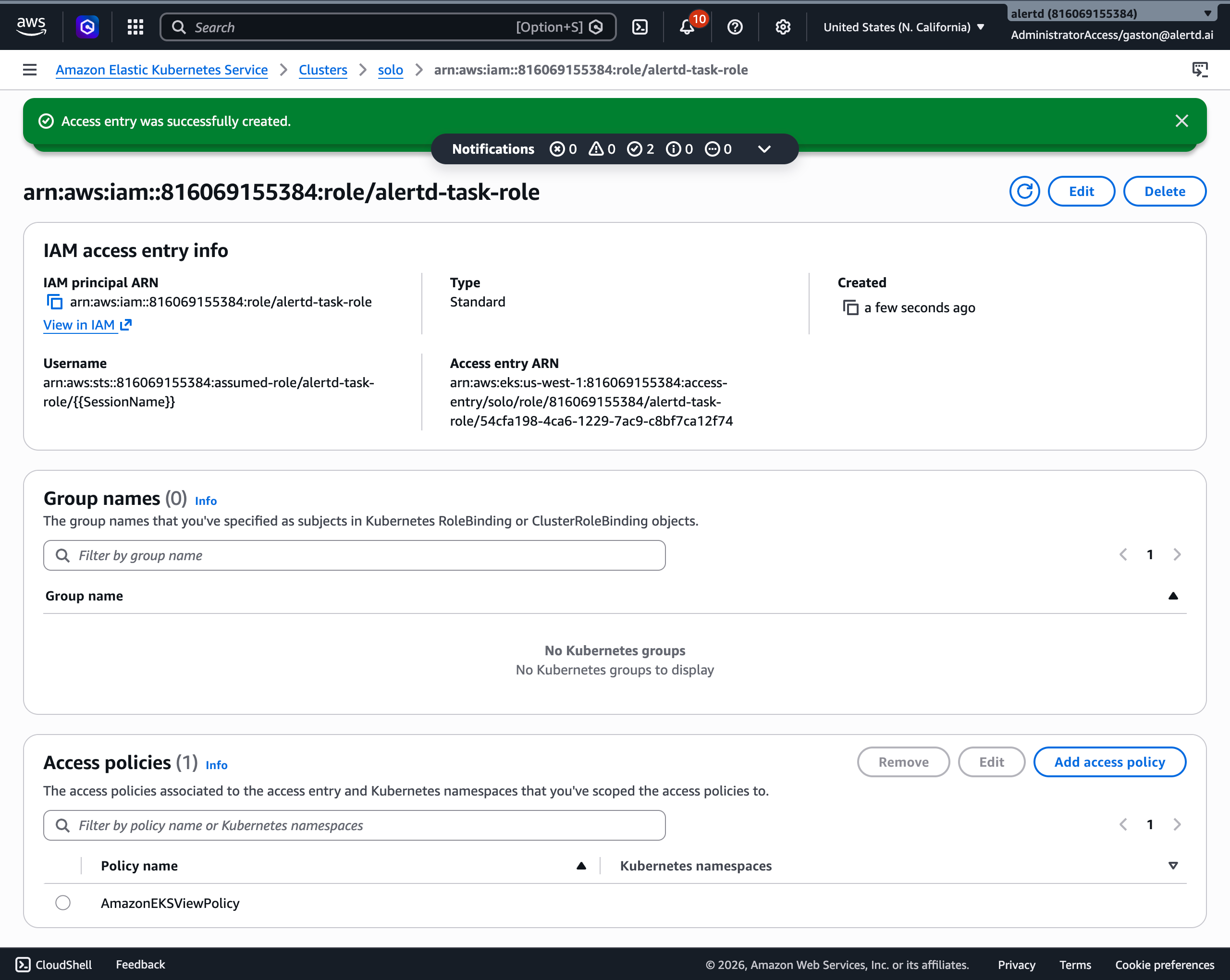This screenshot has height=980, width=1230.
Task: Open notifications bell with 10 badge
Action: 688,27
